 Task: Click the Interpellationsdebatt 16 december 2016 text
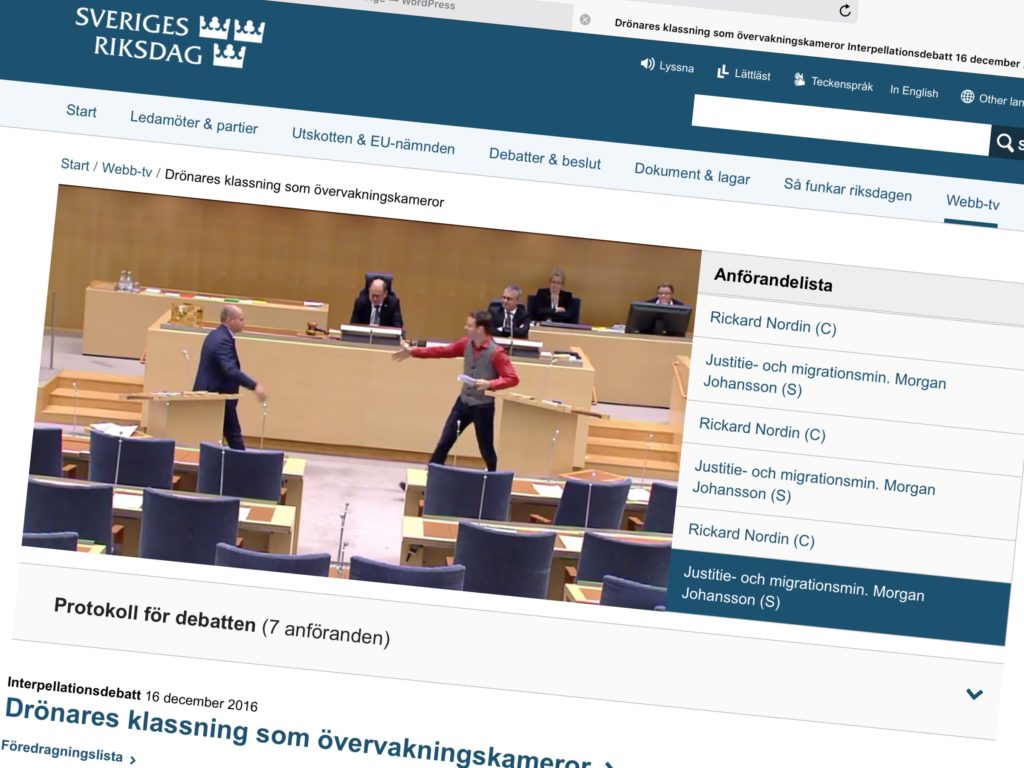click(133, 694)
